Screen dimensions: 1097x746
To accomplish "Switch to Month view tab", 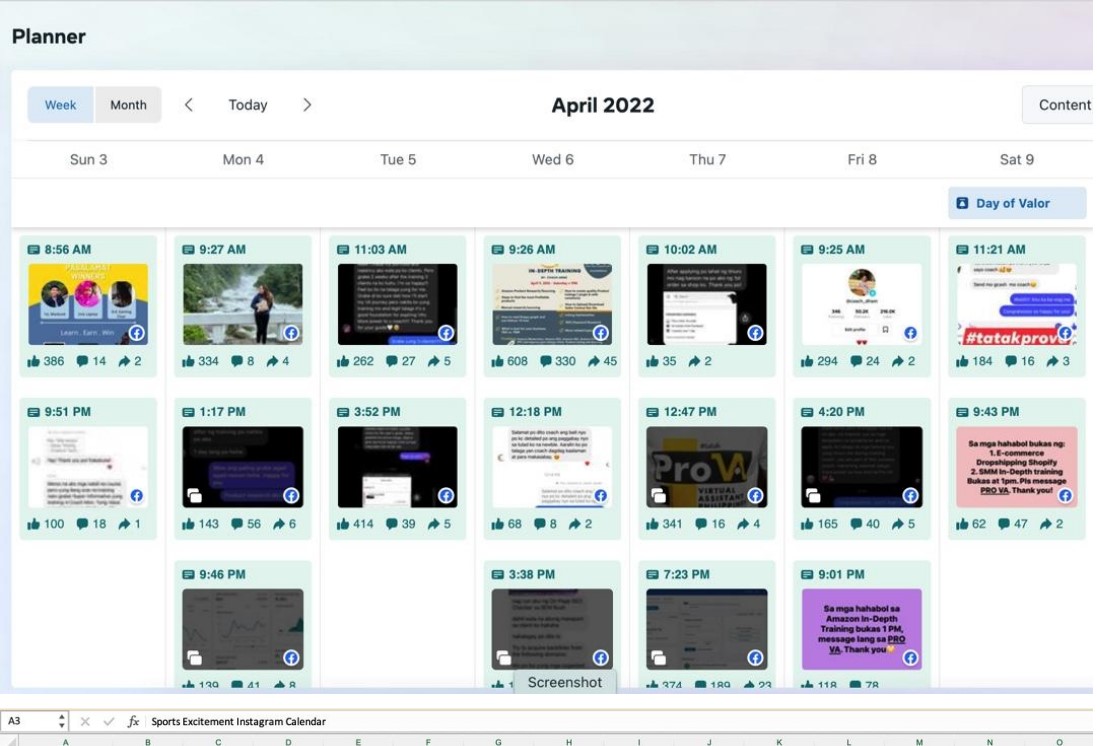I will pos(128,105).
